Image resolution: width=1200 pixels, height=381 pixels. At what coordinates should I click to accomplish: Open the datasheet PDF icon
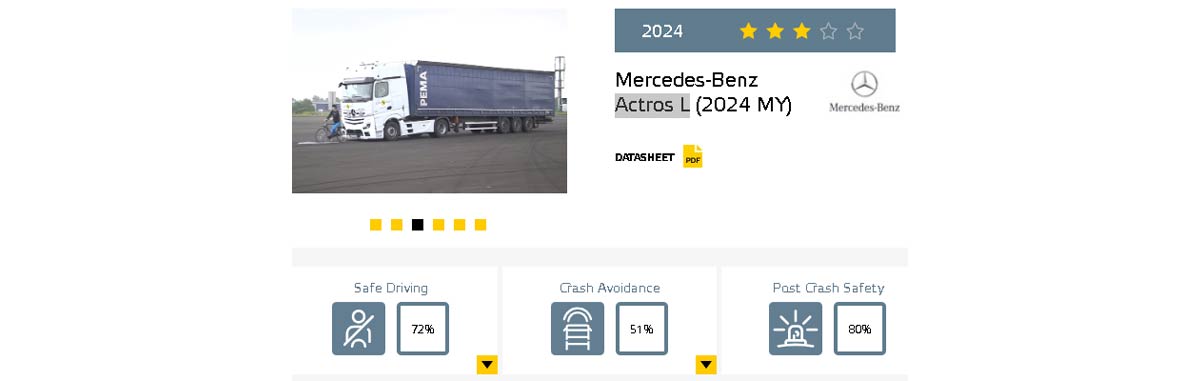[693, 156]
